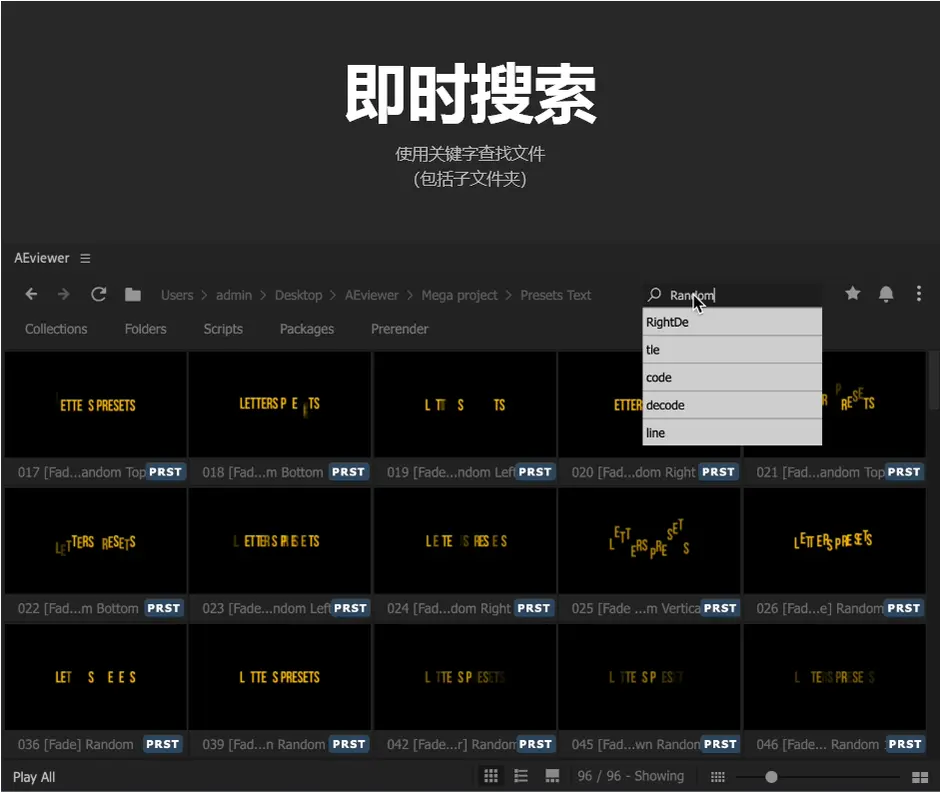Navigate to admin in breadcrumb
The height and width of the screenshot is (792, 940).
click(234, 295)
